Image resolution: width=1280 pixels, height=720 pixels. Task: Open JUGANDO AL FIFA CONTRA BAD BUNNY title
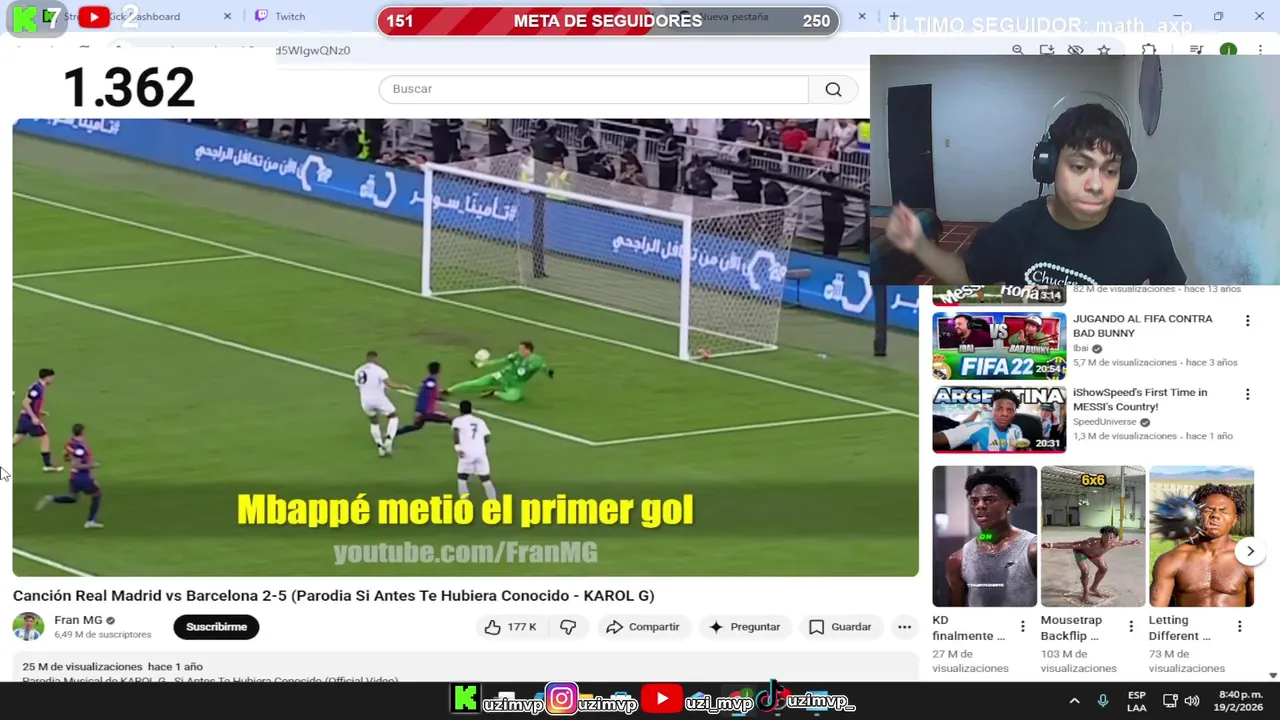[1142, 326]
